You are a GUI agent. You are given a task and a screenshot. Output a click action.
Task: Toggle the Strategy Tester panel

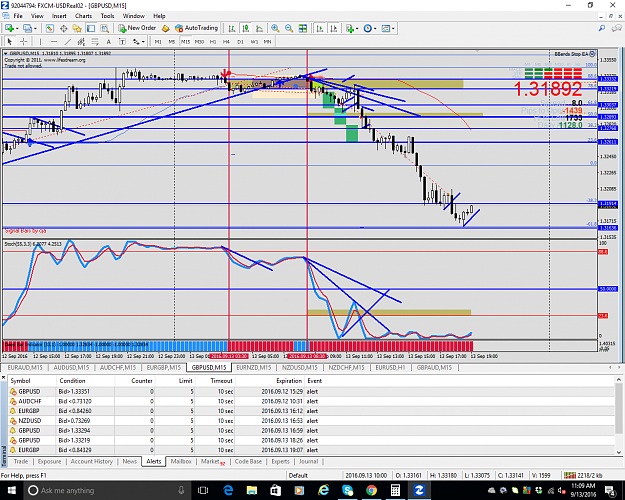(x=104, y=28)
